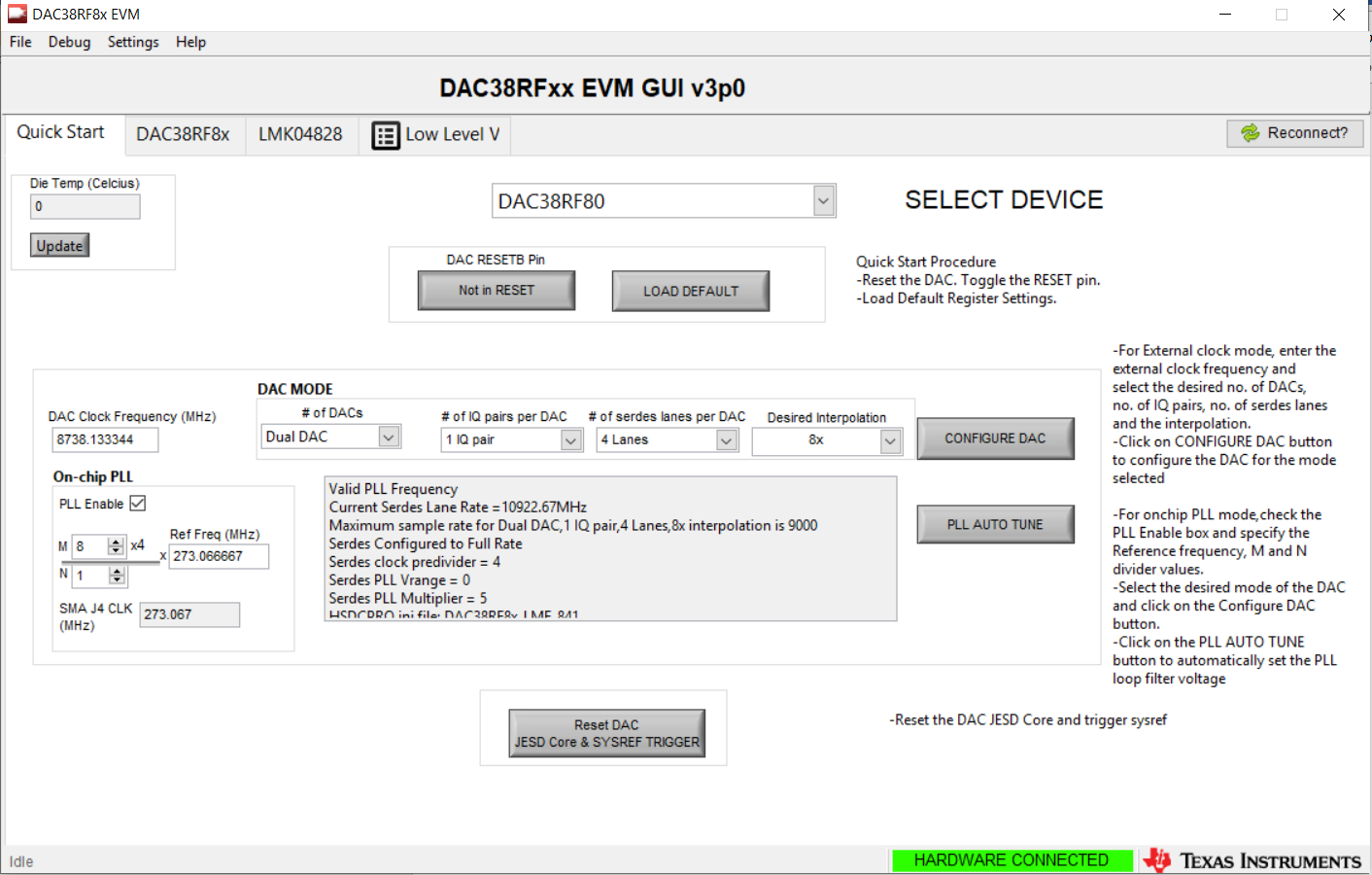Expand the # of DACs dropdown
This screenshot has width=1372, height=875.
coord(389,437)
